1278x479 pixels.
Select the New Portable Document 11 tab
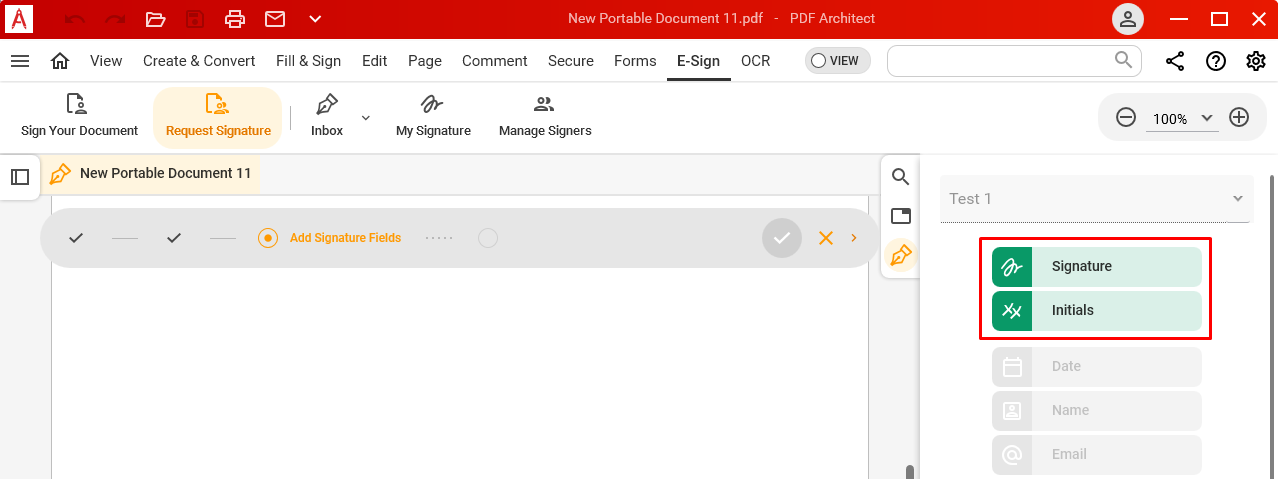click(151, 173)
